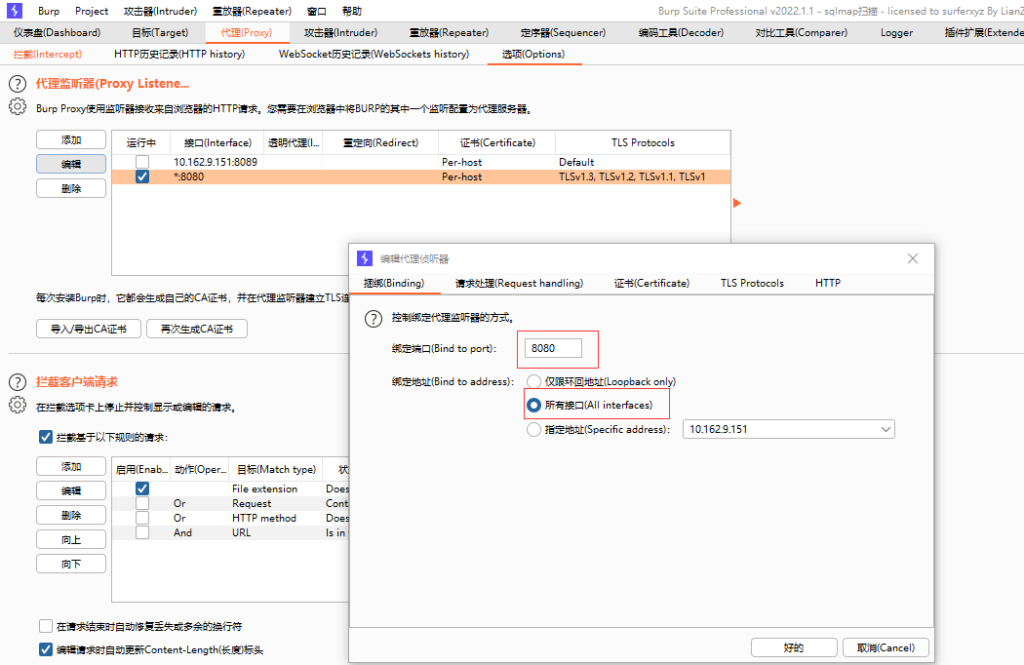
Task: Select Loopback only radio button
Action: 534,381
